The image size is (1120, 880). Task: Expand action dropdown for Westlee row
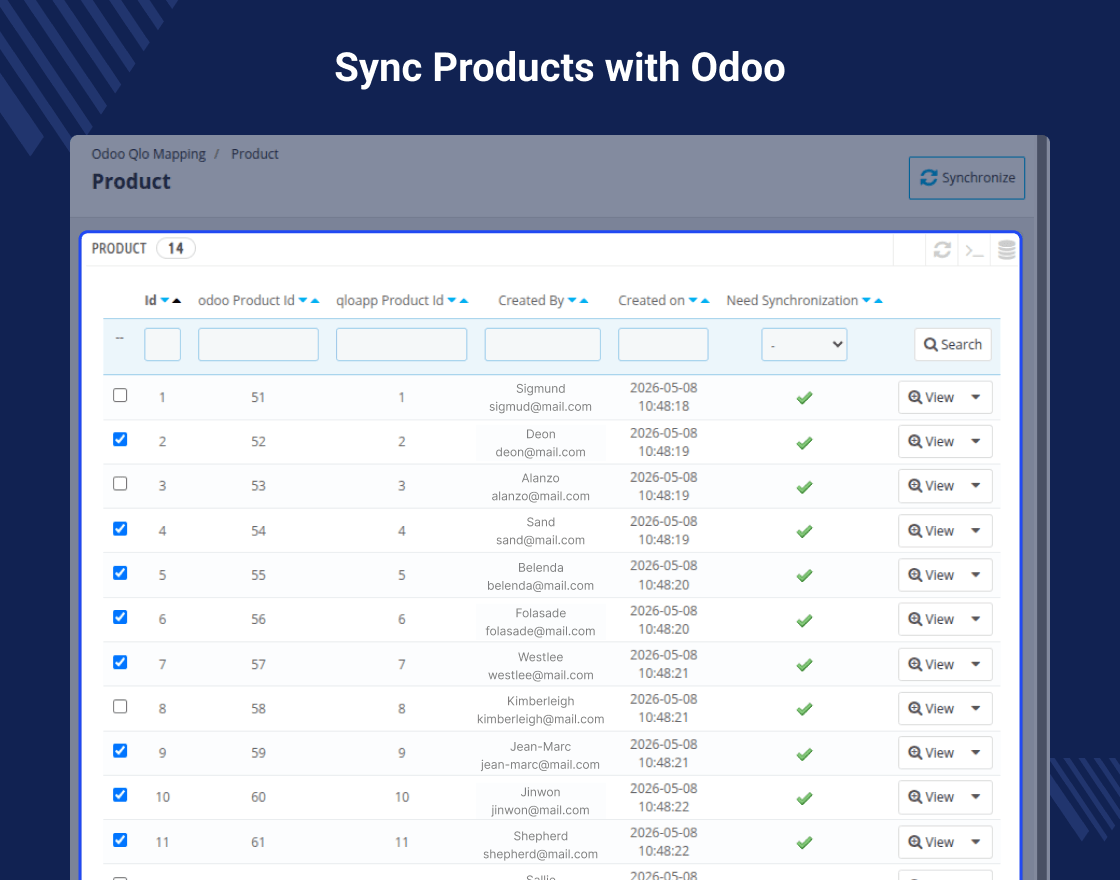click(976, 664)
